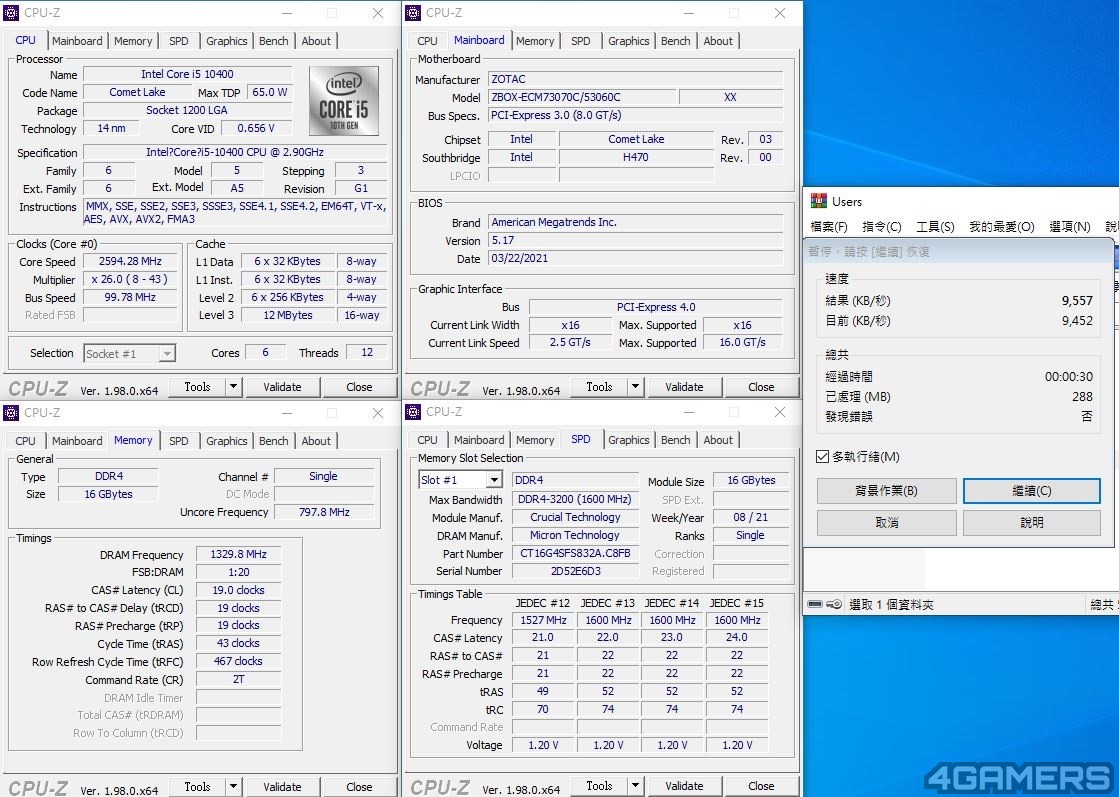Open the Tools dropdown arrow in the memory timings window
This screenshot has width=1119, height=797.
pos(233,787)
